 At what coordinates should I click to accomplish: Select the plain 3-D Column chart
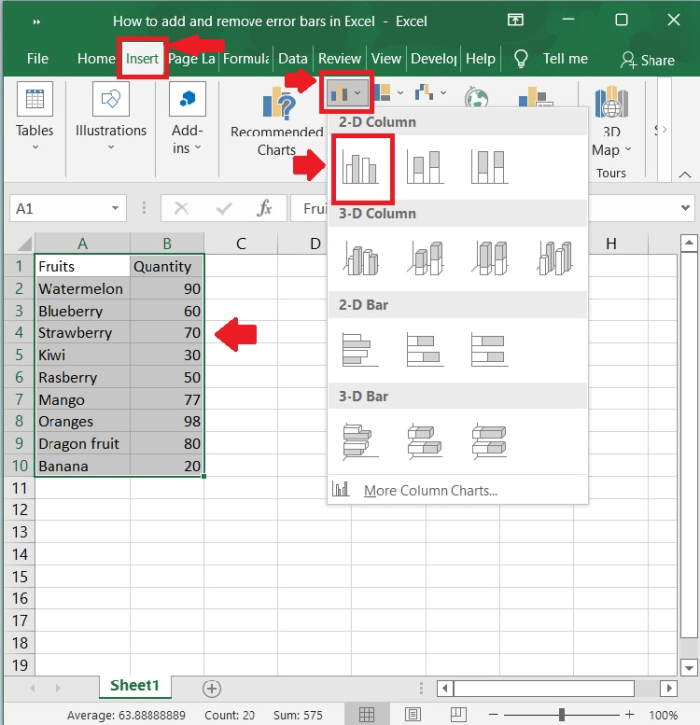[555, 258]
